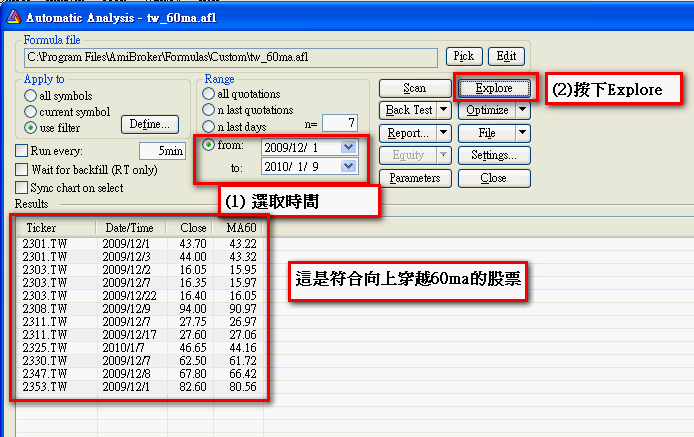Select the 2303.TW row dated 2009/12/22

click(x=140, y=295)
